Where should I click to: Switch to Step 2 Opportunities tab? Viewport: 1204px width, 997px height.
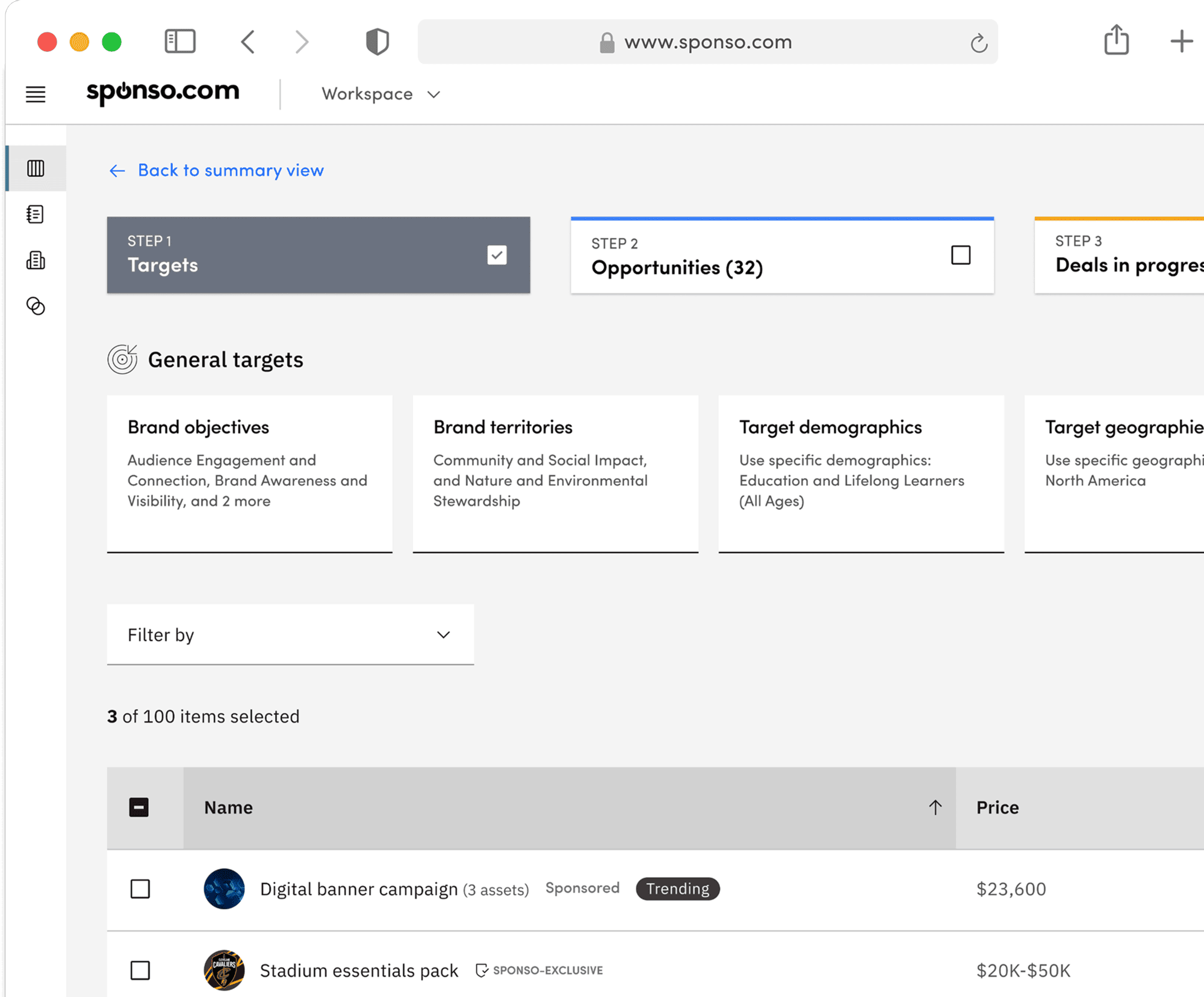(781, 256)
